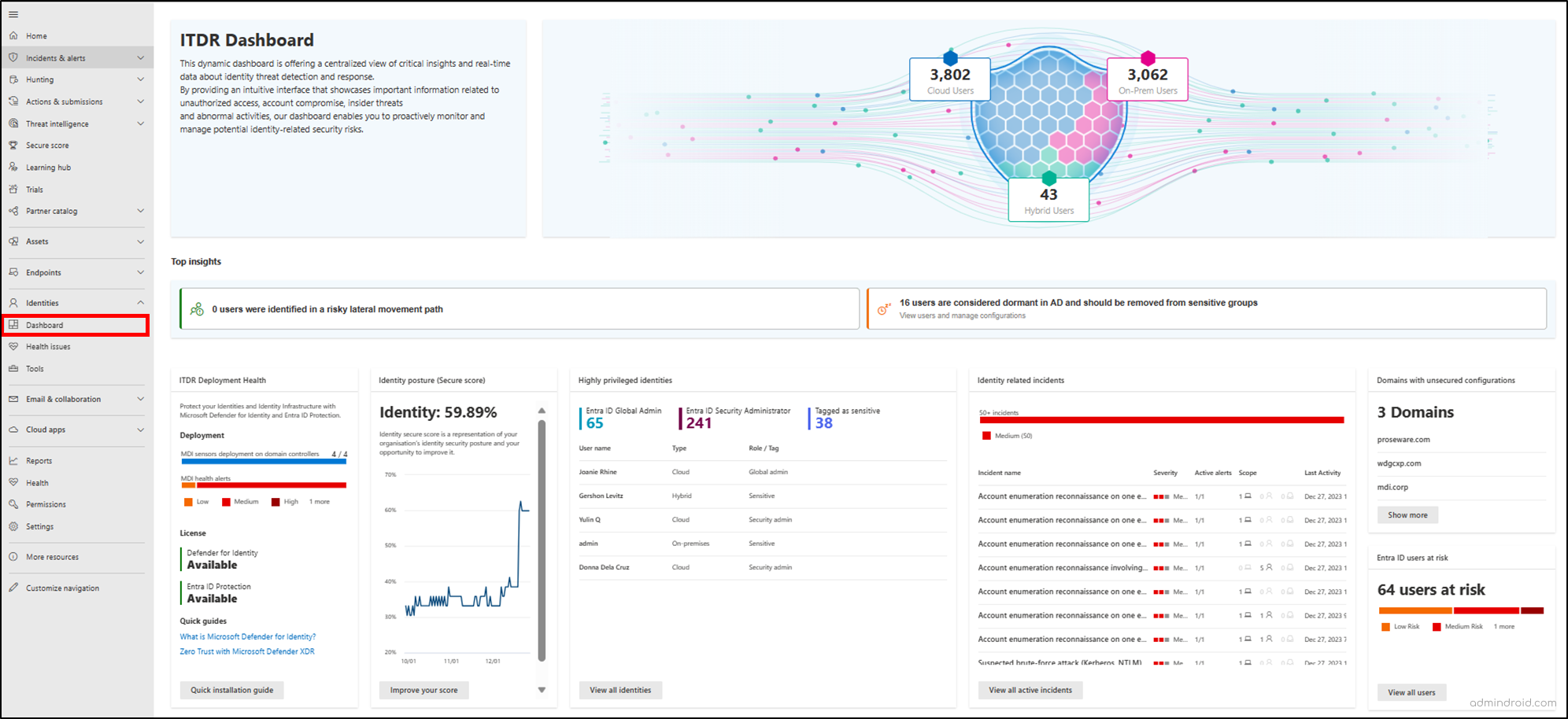Click the Email & collaboration envelope icon
This screenshot has height=719, width=1568.
(x=13, y=399)
